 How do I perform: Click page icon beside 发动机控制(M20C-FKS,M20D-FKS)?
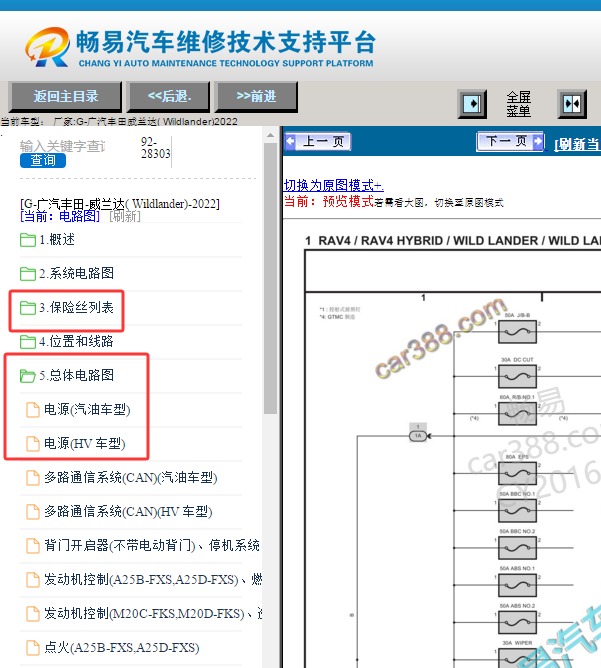(x=33, y=613)
